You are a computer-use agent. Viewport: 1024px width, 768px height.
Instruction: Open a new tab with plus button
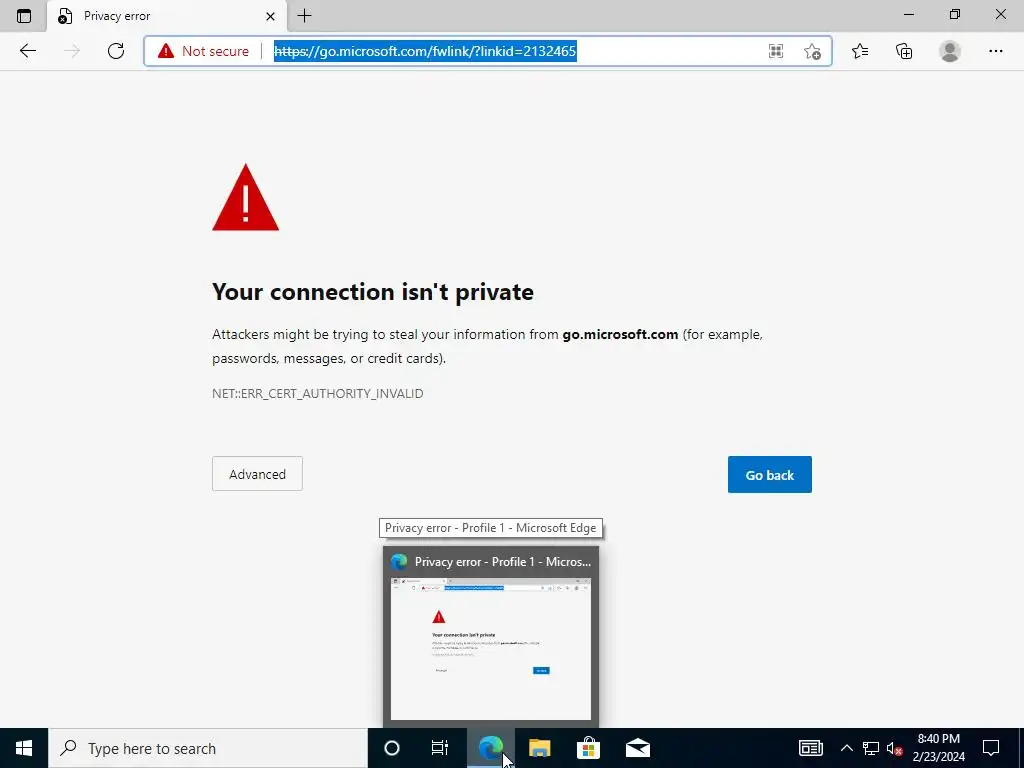(x=304, y=16)
